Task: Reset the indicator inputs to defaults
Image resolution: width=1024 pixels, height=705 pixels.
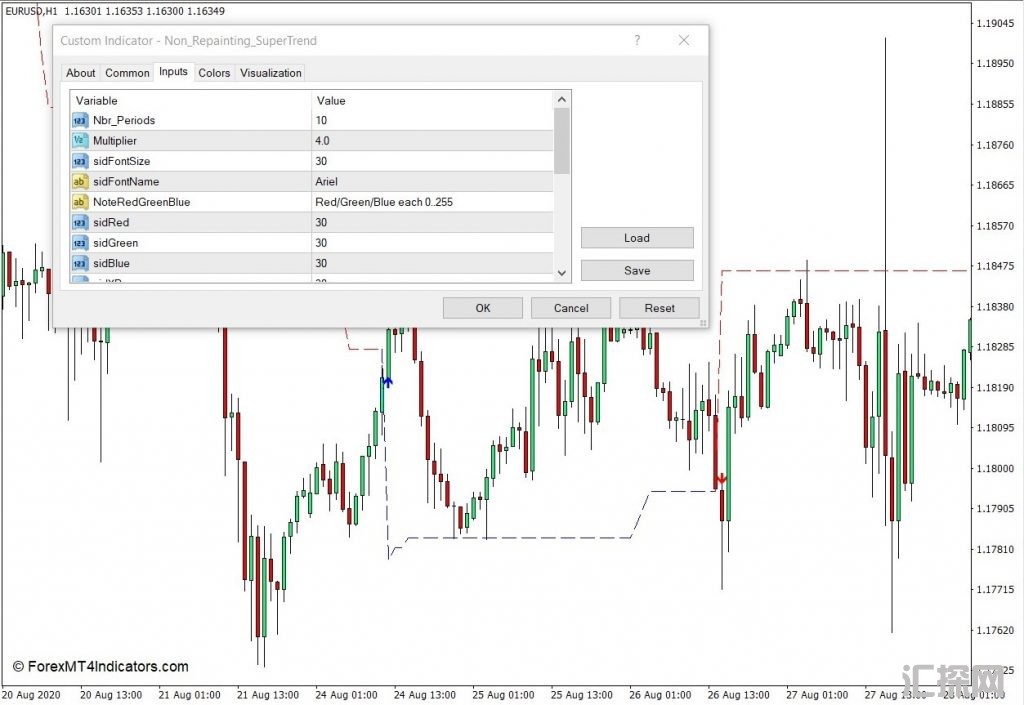Action: click(x=659, y=308)
